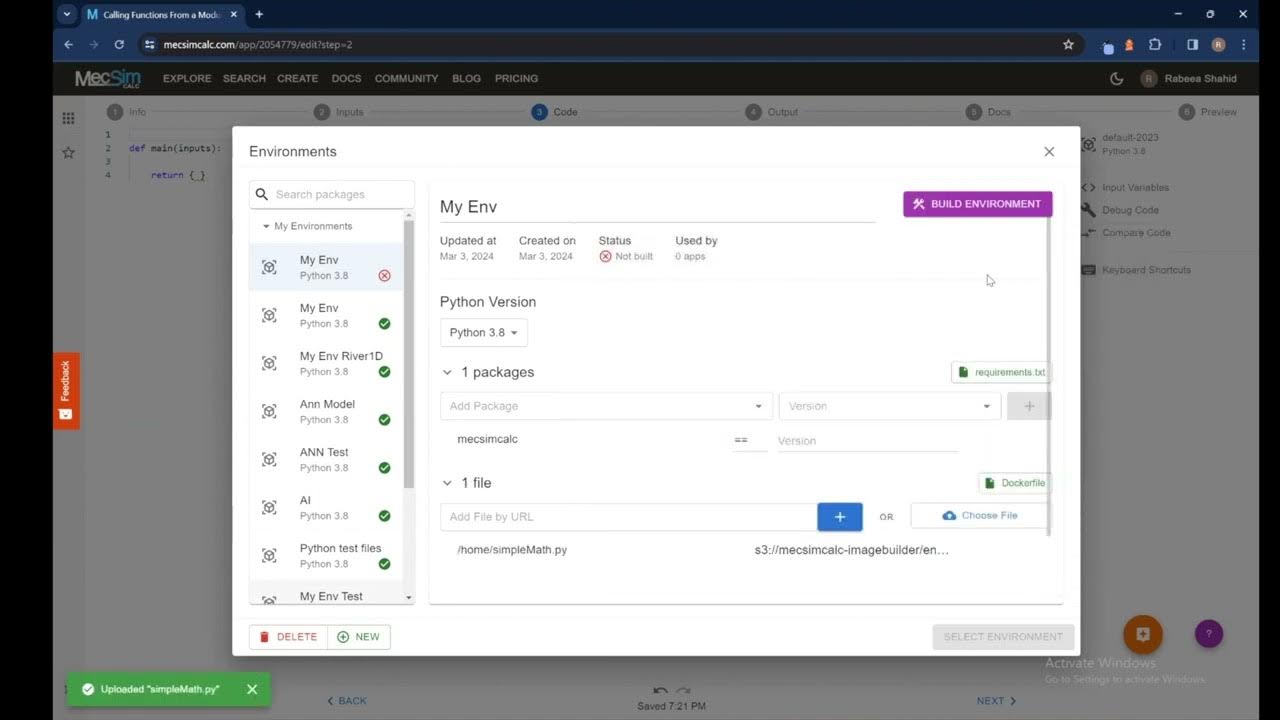Click the Select Environment button

1003,637
